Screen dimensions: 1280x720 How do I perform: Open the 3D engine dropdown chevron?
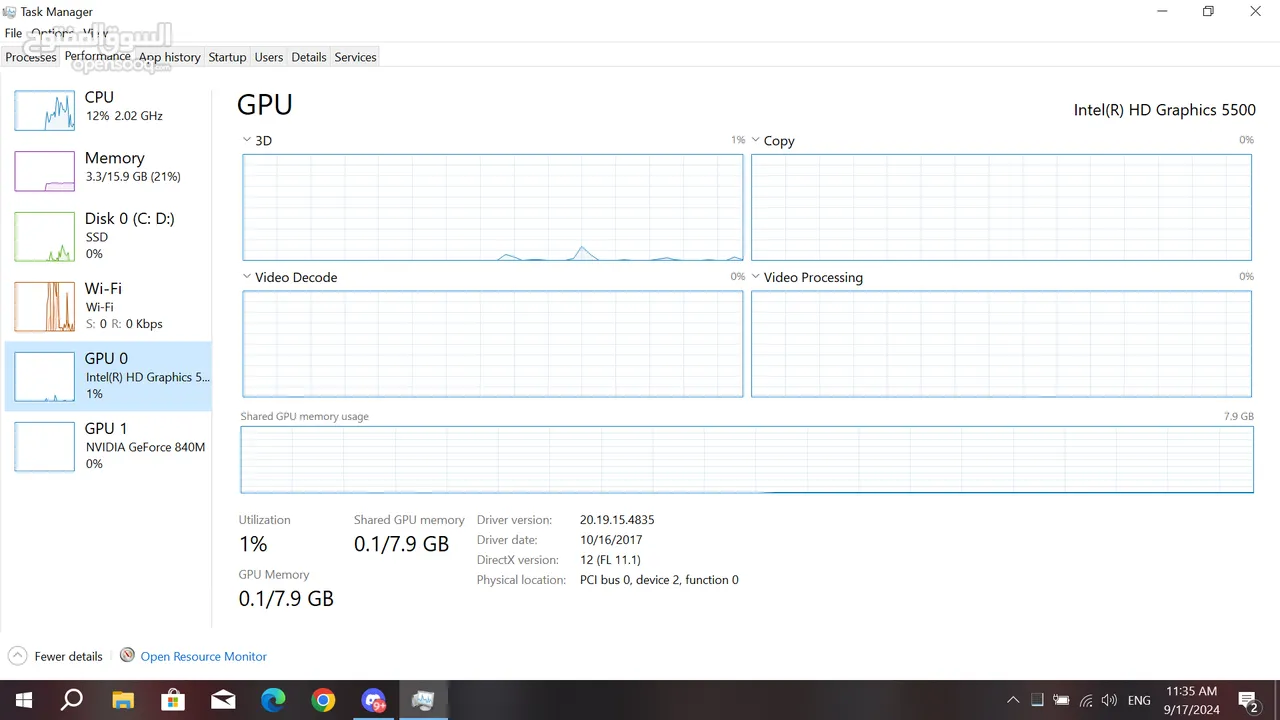coord(247,141)
